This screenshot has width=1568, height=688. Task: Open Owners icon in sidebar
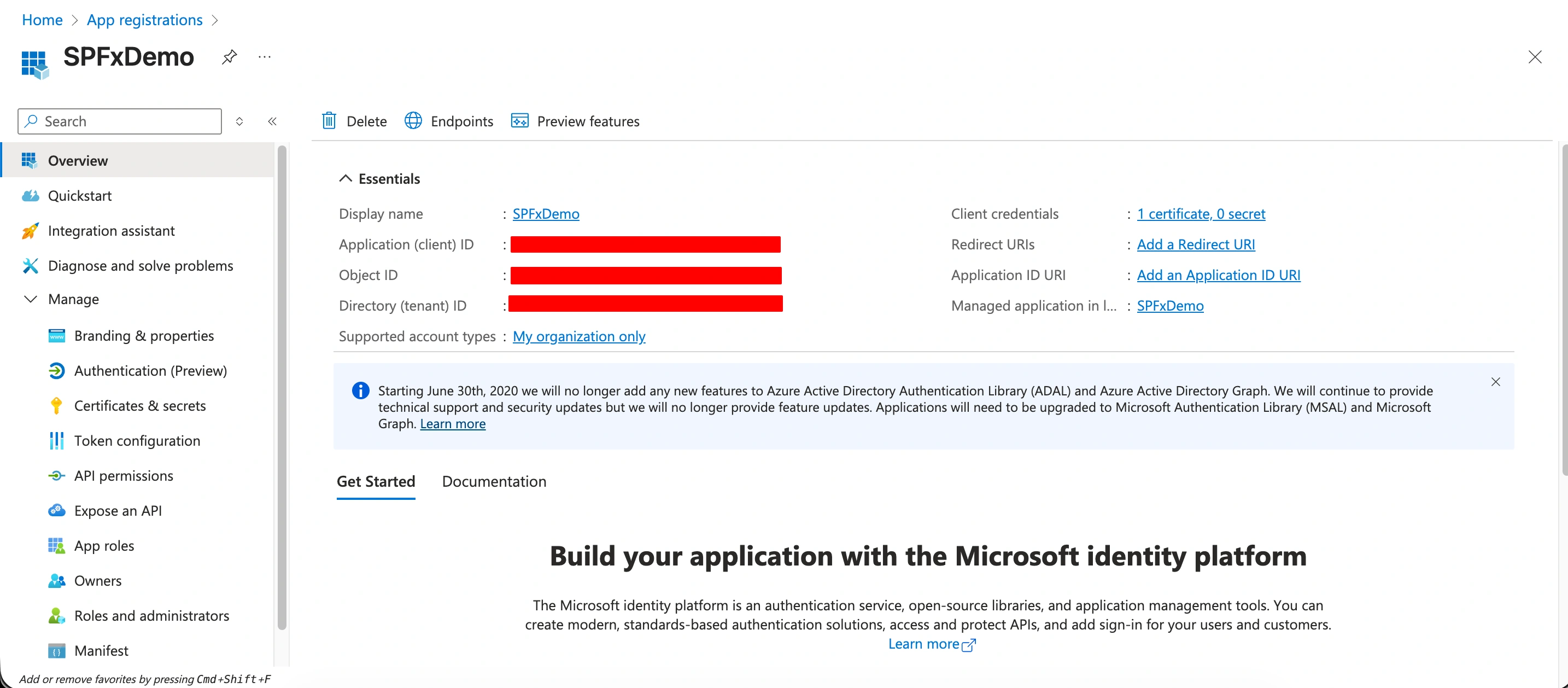57,581
